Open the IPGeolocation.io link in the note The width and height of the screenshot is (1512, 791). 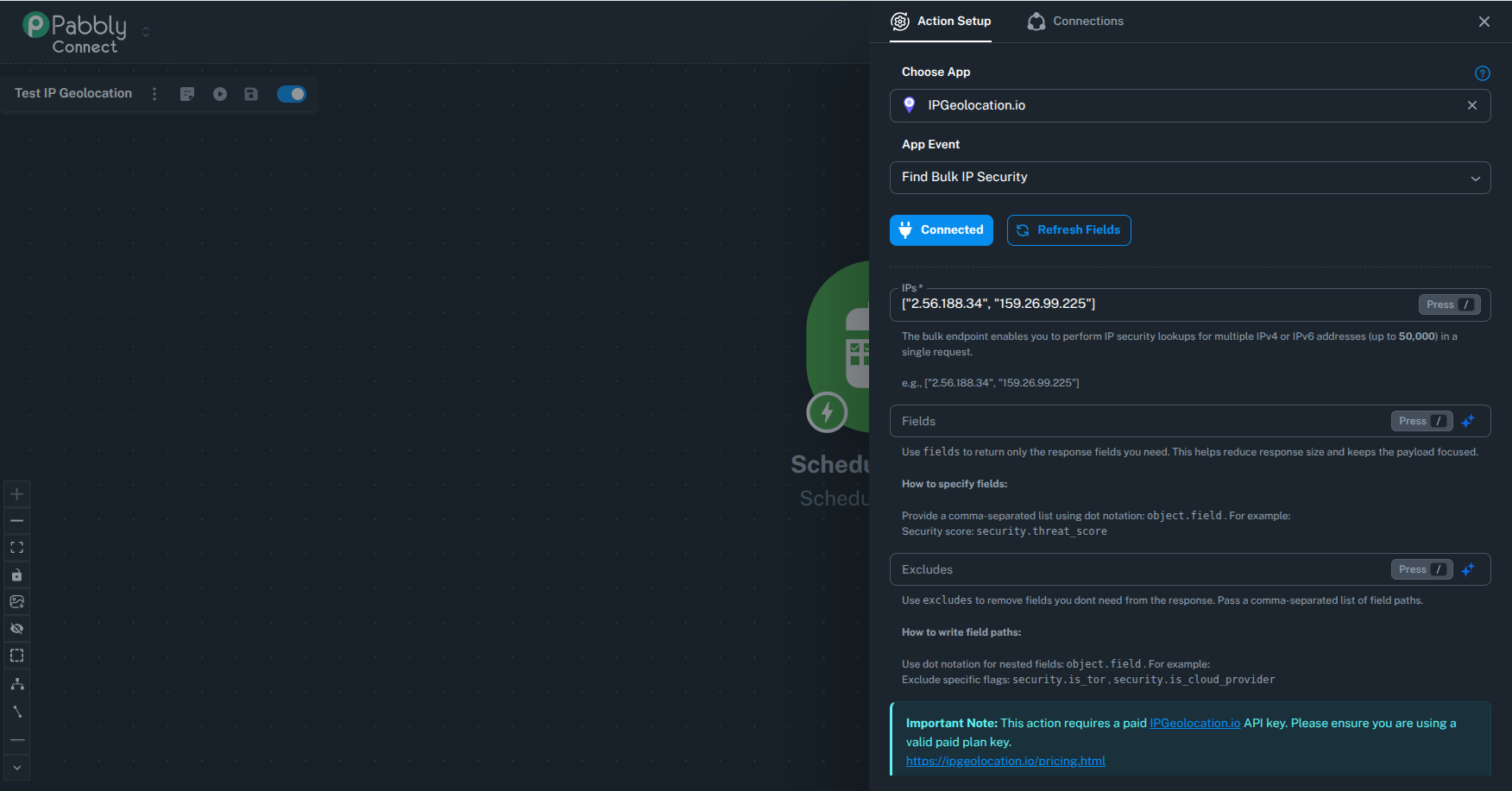coord(1194,723)
